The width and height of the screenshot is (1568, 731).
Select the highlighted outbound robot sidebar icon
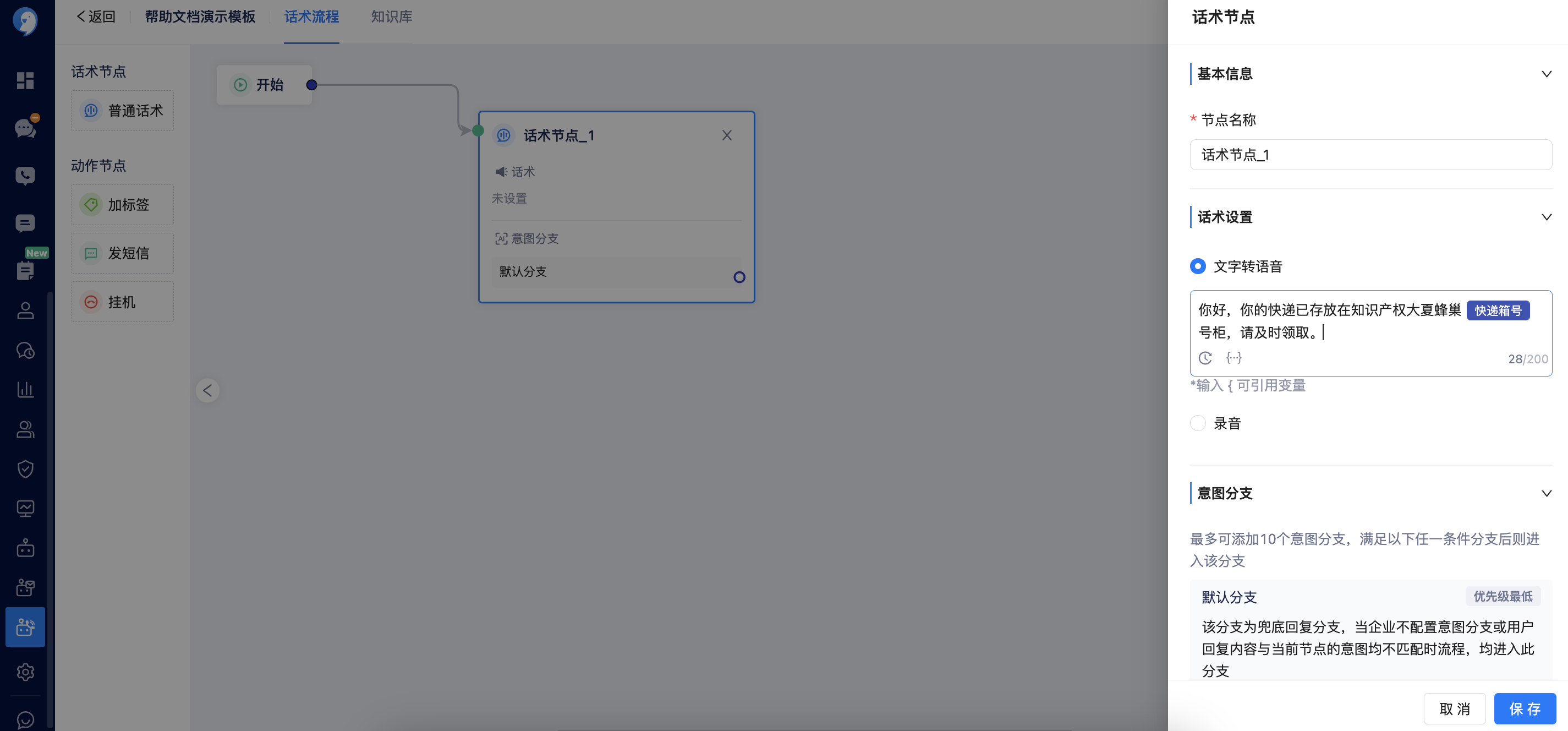[25, 627]
